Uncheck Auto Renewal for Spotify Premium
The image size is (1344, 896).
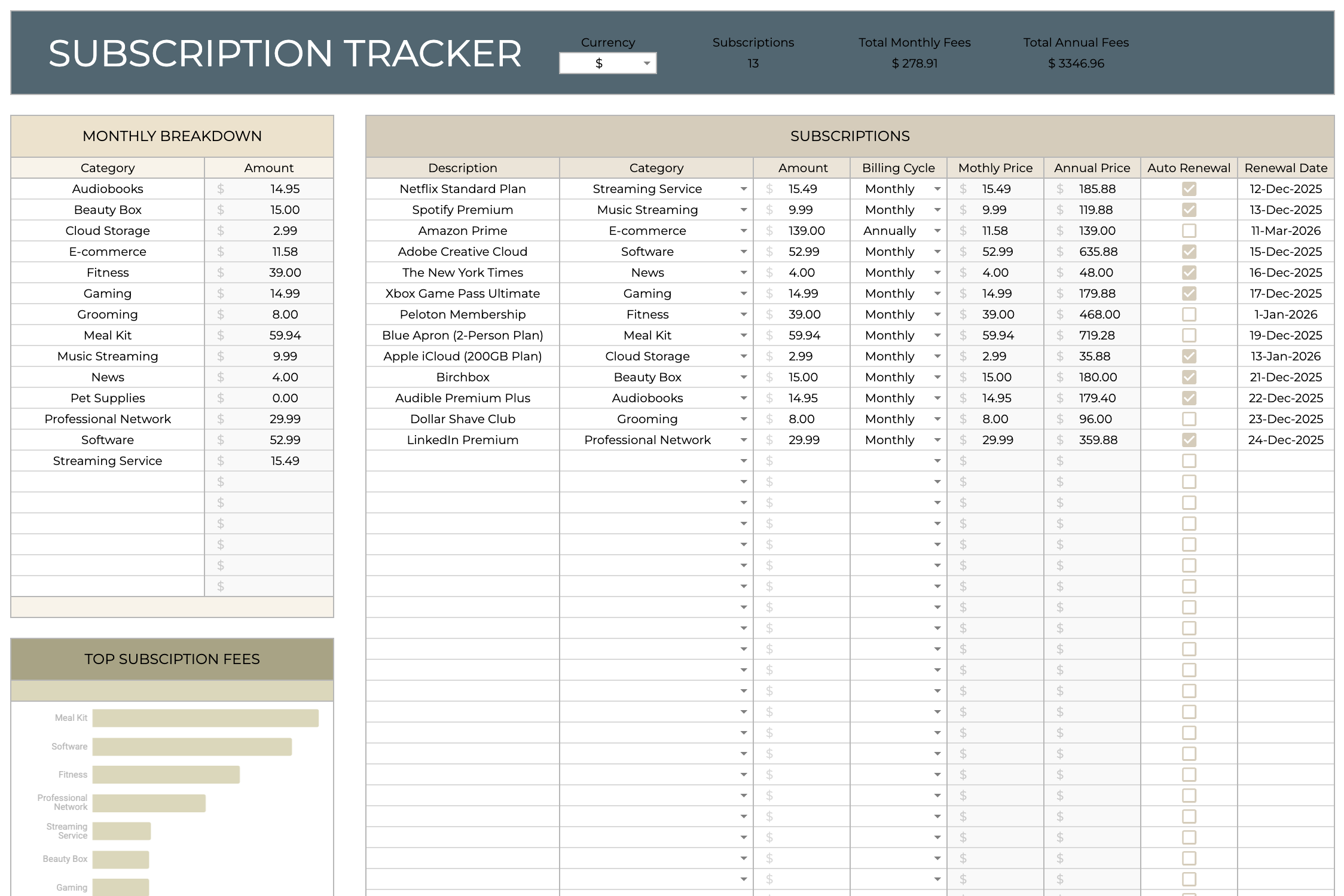(x=1189, y=210)
